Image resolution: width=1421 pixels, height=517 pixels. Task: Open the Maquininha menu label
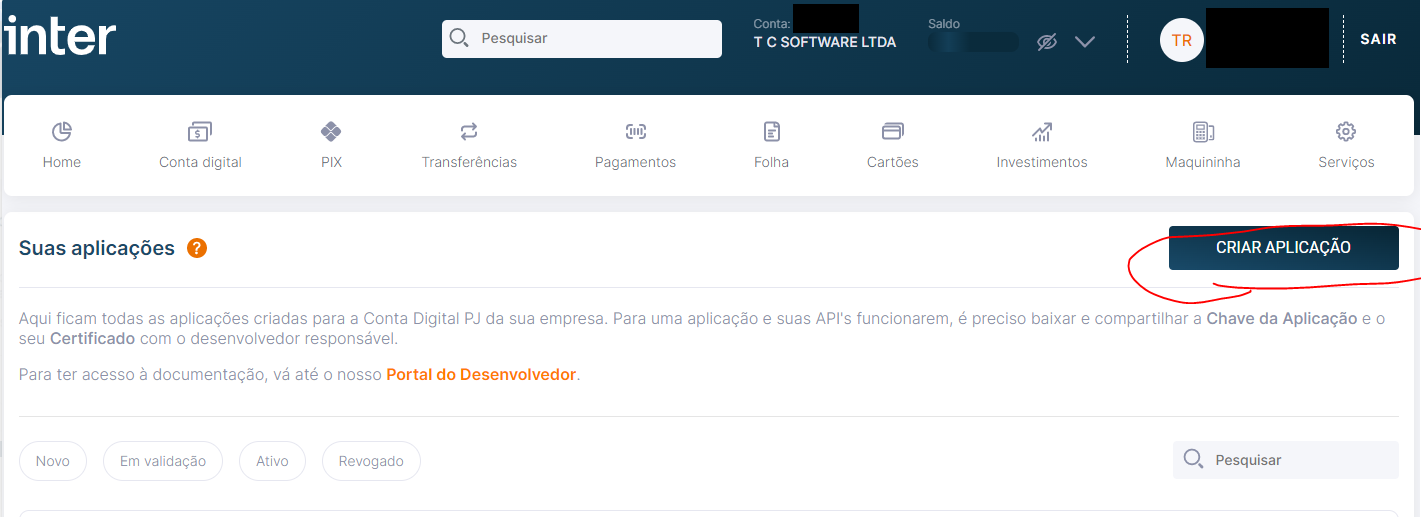click(1203, 162)
